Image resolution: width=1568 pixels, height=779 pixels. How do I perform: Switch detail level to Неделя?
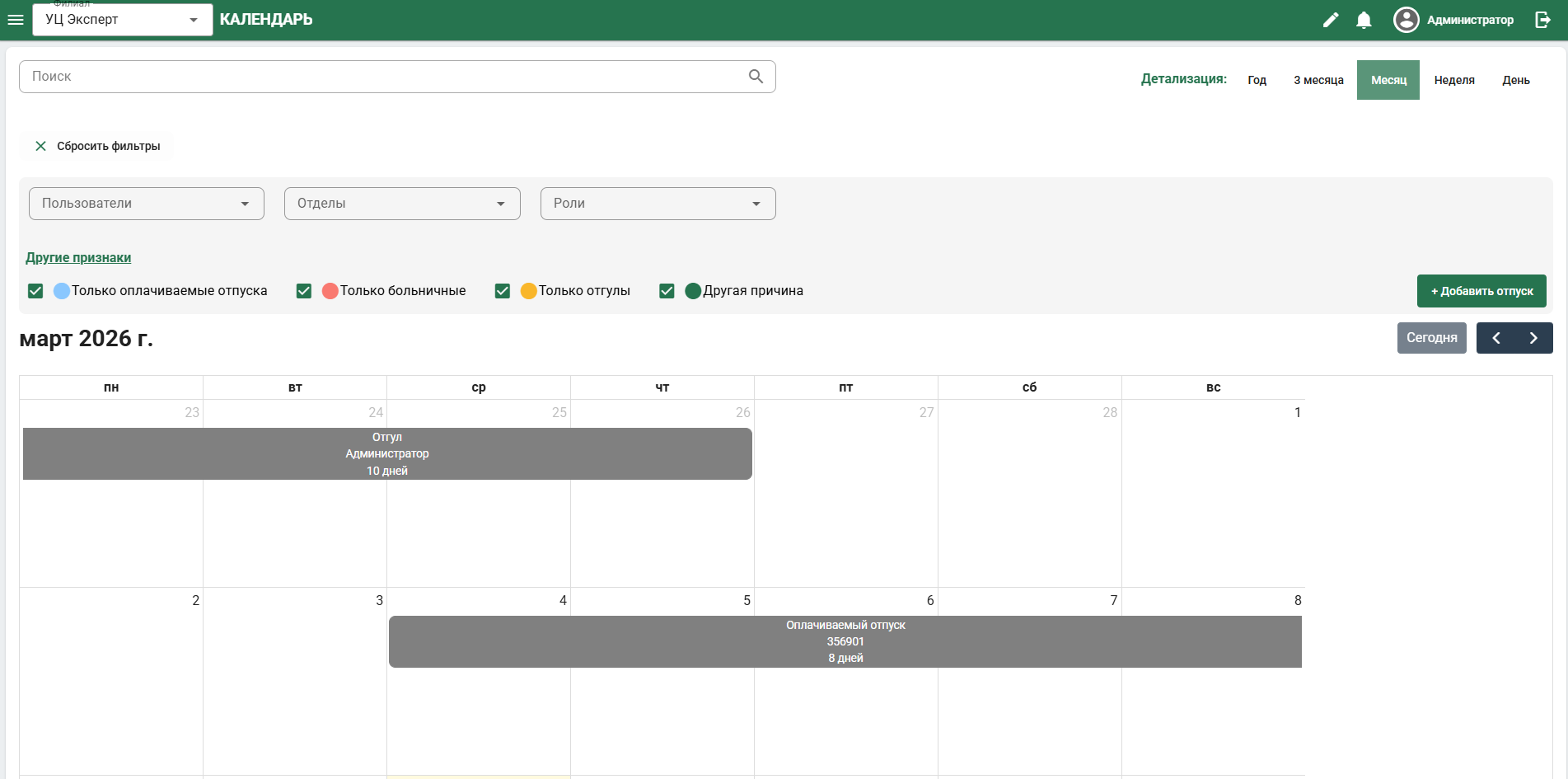tap(1454, 80)
